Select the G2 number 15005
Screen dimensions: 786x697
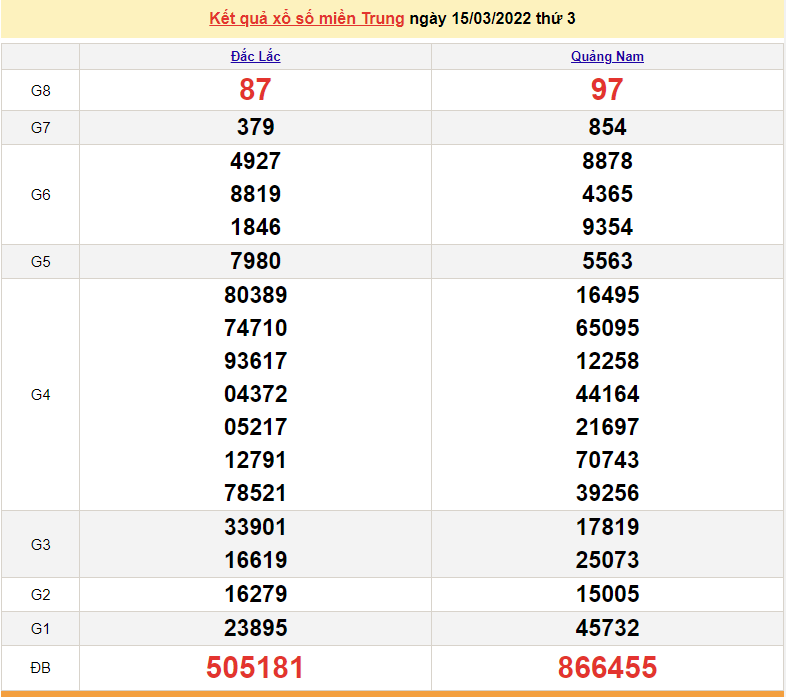click(607, 594)
